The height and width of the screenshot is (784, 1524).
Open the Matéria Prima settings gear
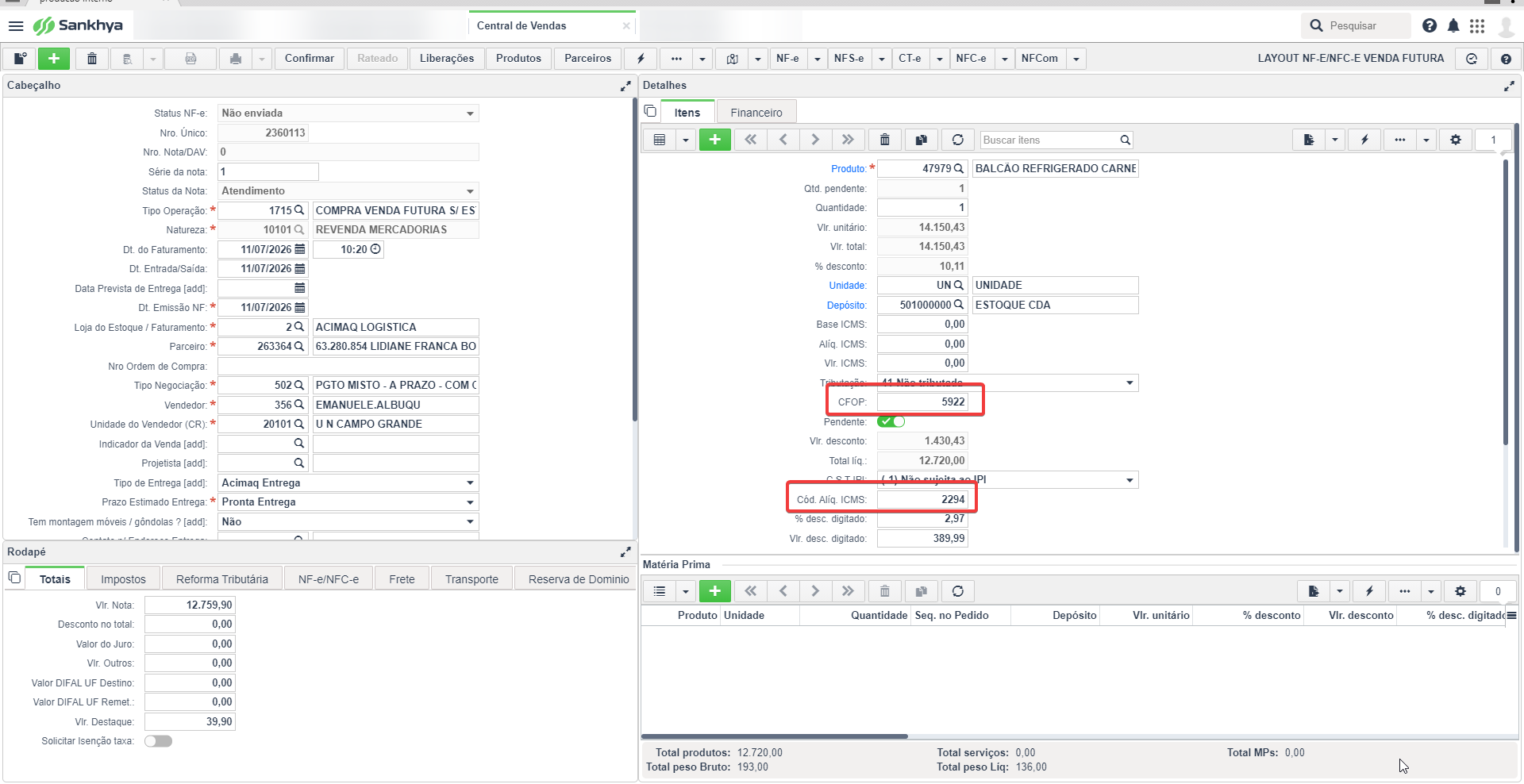point(1460,591)
